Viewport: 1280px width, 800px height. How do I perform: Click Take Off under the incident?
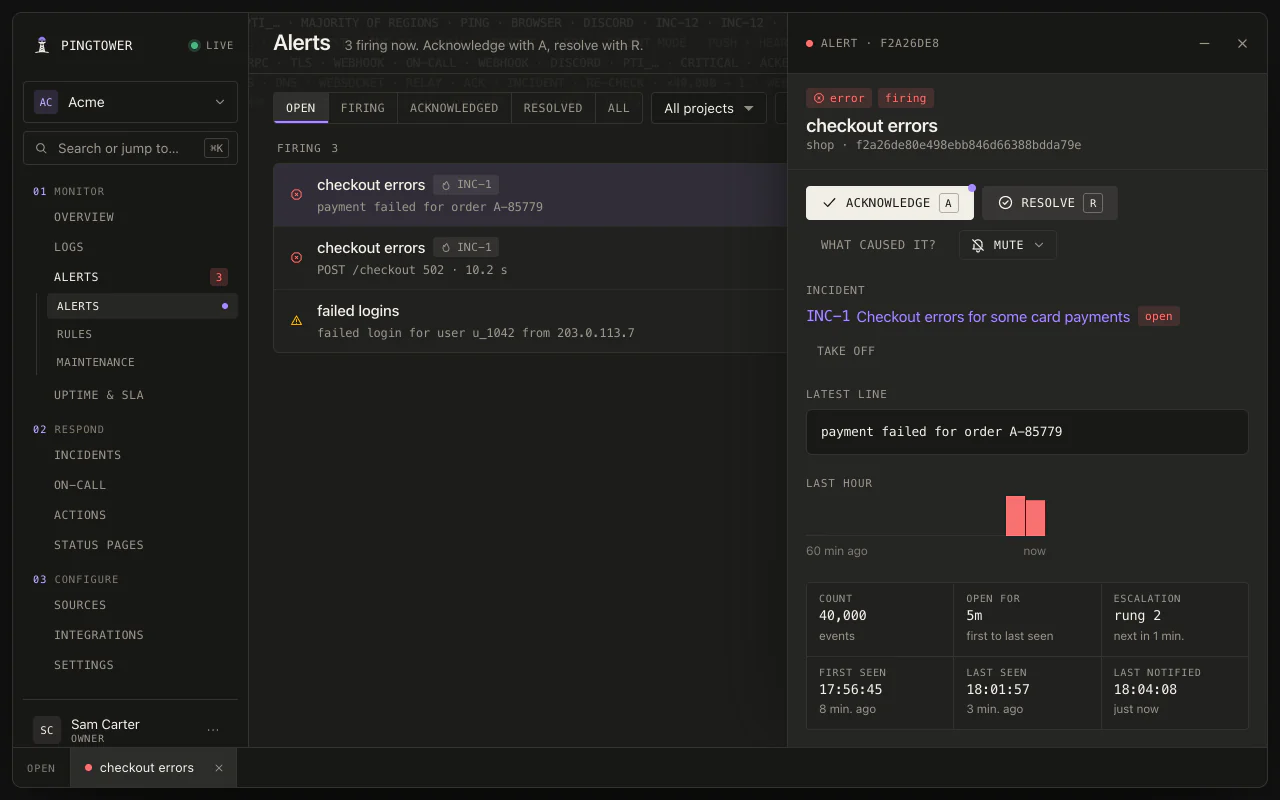pyautogui.click(x=846, y=351)
